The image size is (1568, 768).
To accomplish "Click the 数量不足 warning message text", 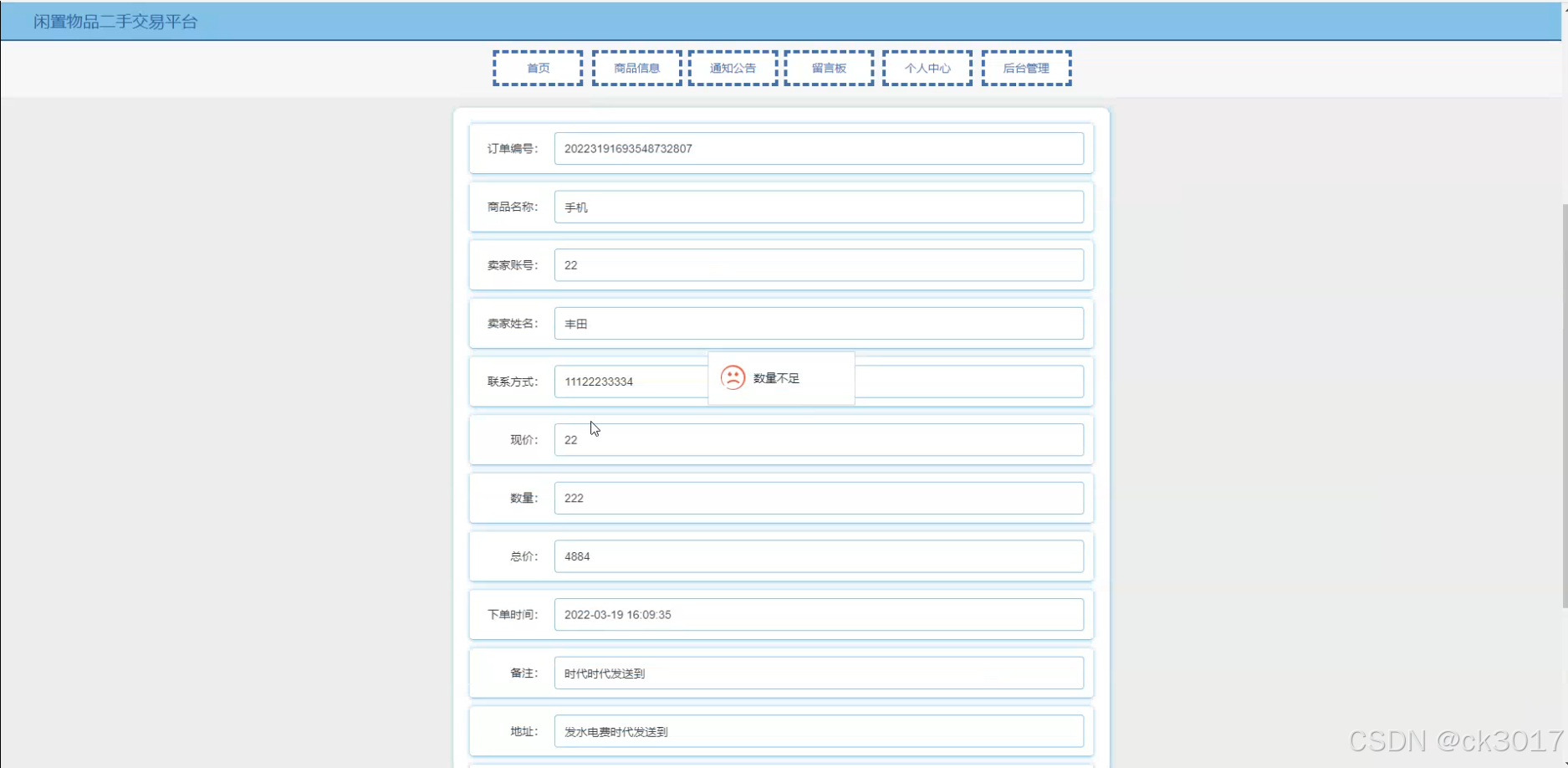I will (776, 378).
